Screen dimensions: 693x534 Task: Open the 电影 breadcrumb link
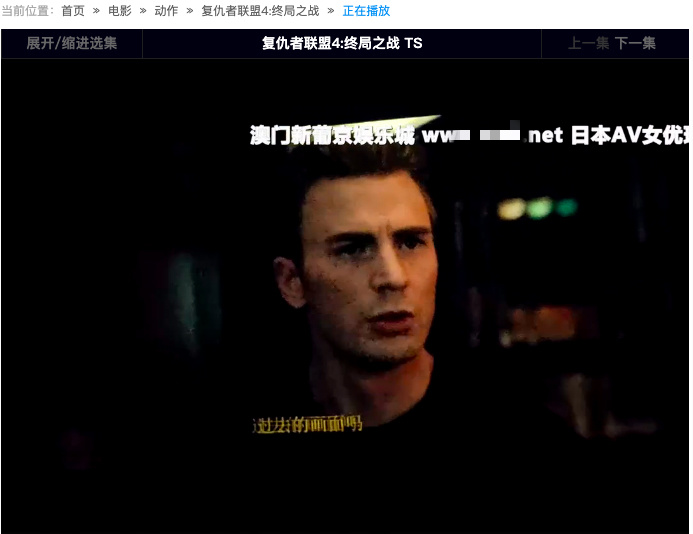tap(120, 11)
